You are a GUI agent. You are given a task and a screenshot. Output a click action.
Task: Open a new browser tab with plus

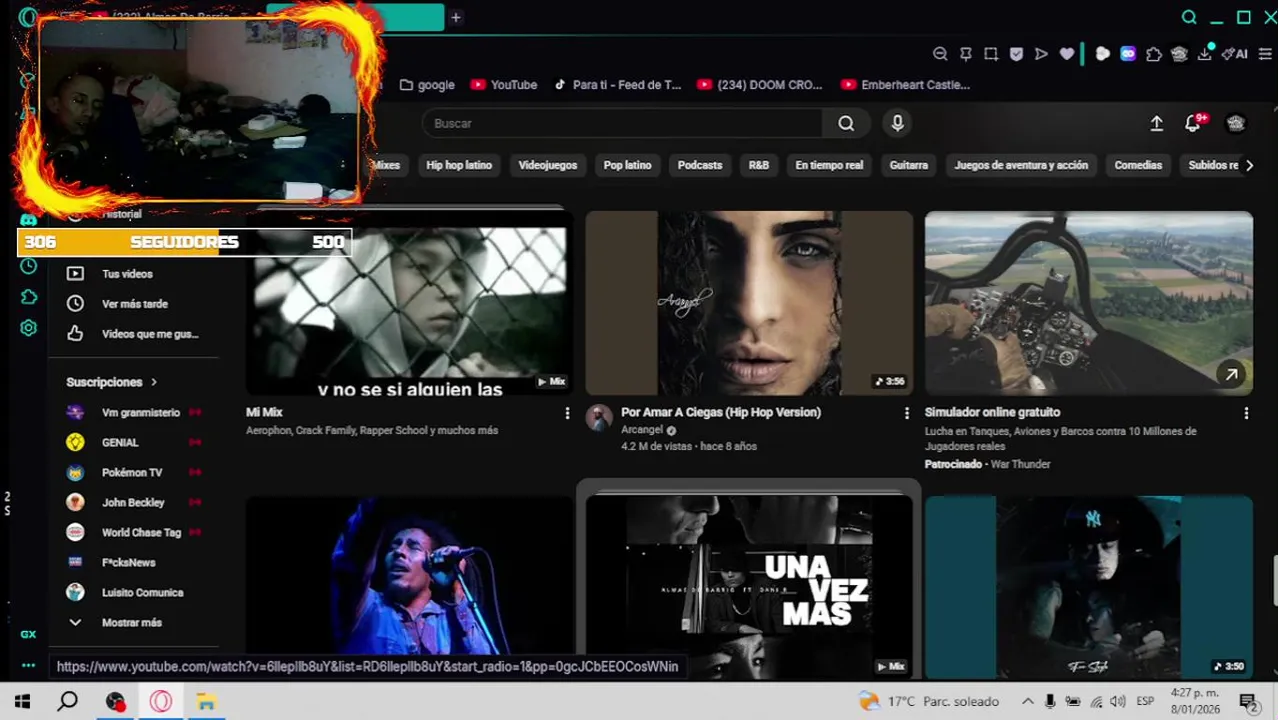[455, 17]
